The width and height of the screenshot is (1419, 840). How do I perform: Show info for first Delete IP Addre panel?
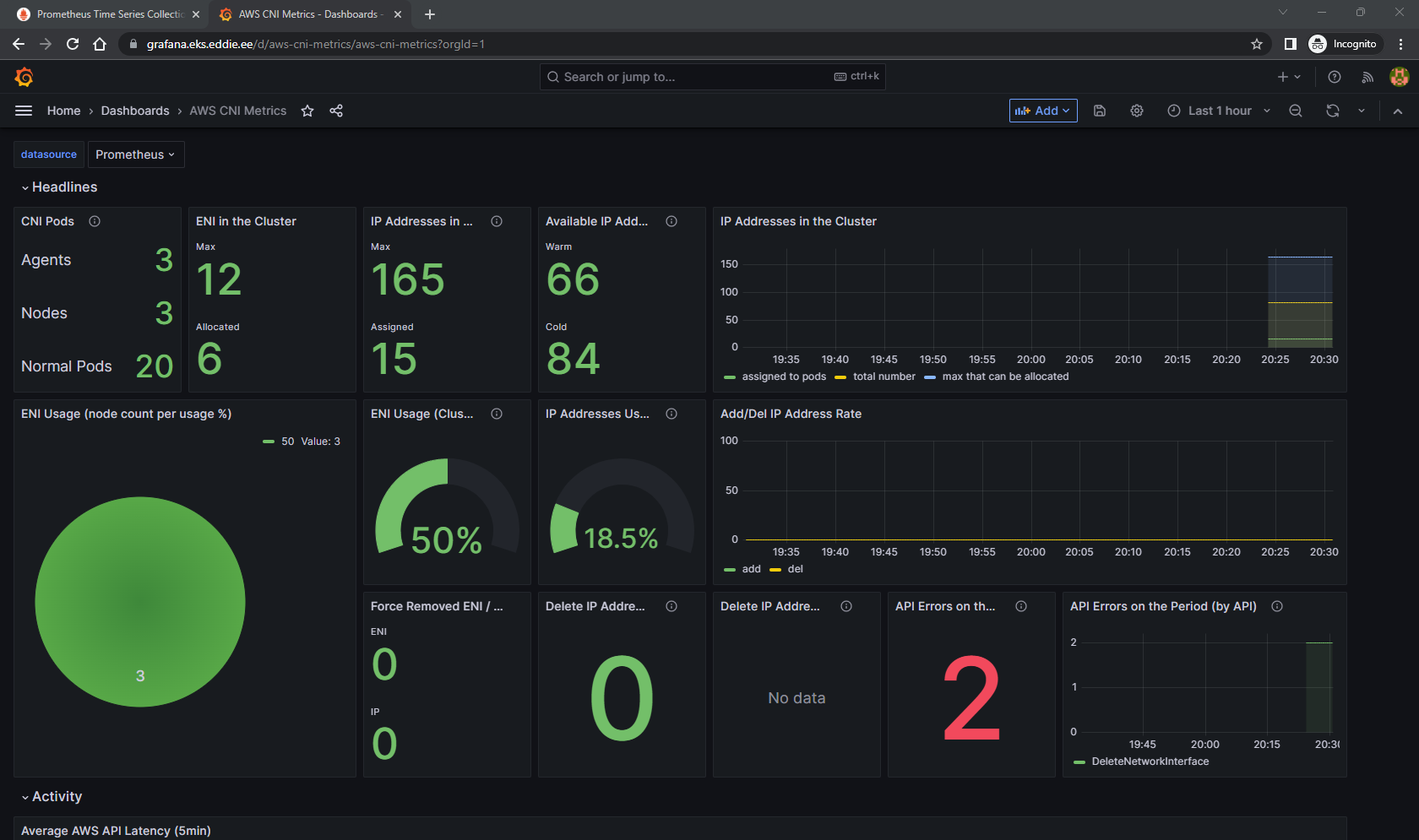[x=671, y=606]
